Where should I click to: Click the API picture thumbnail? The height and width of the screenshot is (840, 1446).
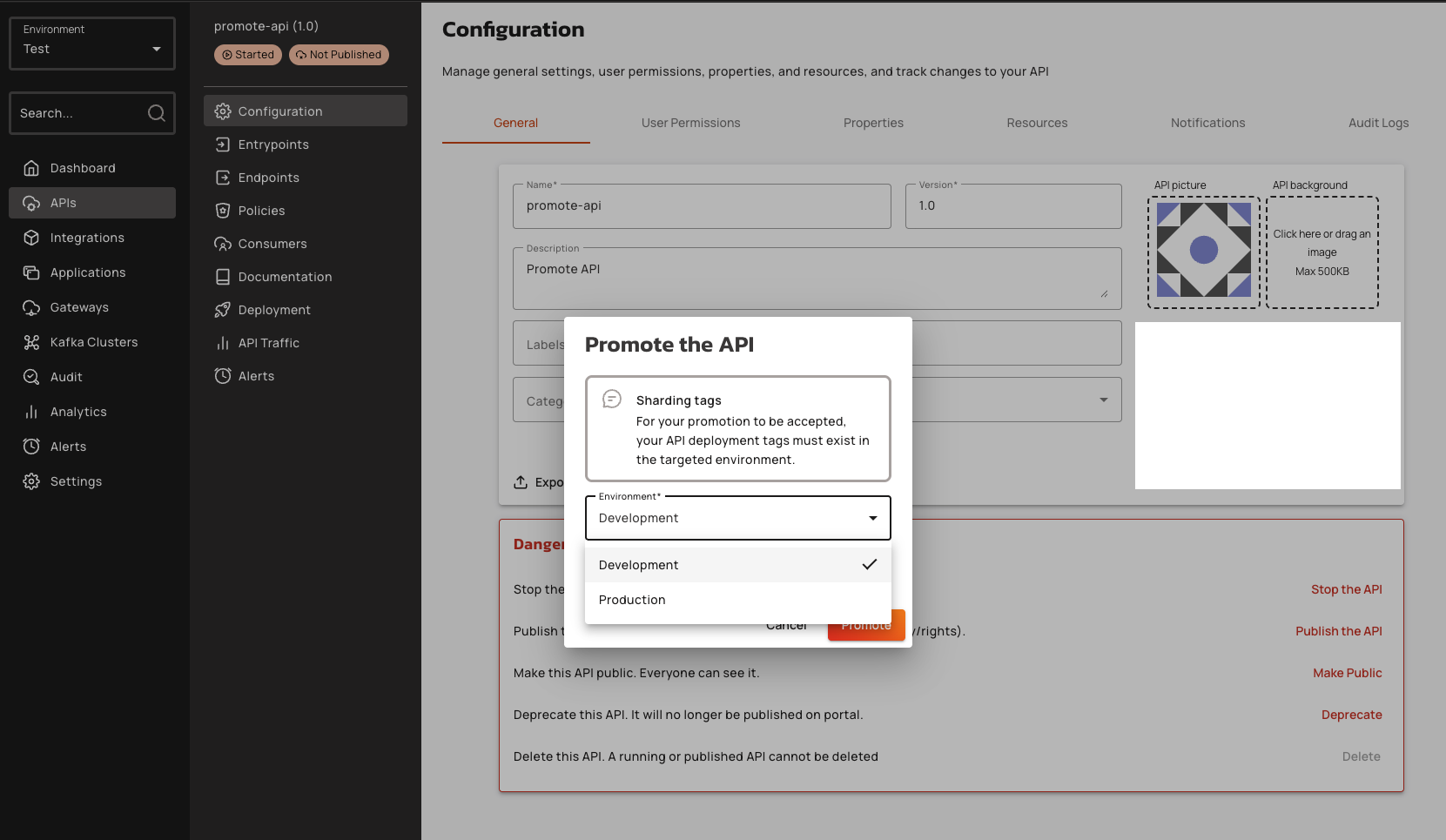[1203, 251]
